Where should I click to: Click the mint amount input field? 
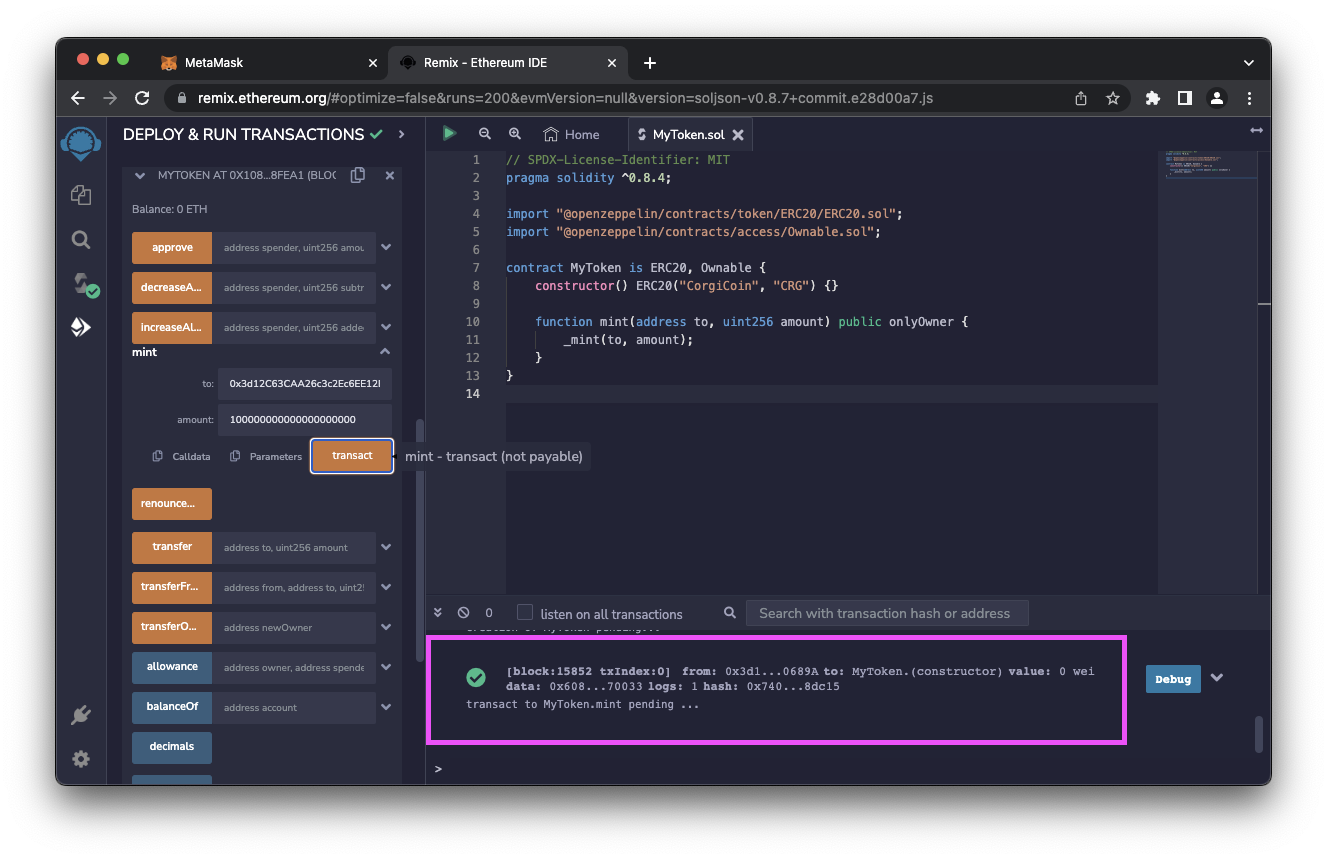(305, 420)
